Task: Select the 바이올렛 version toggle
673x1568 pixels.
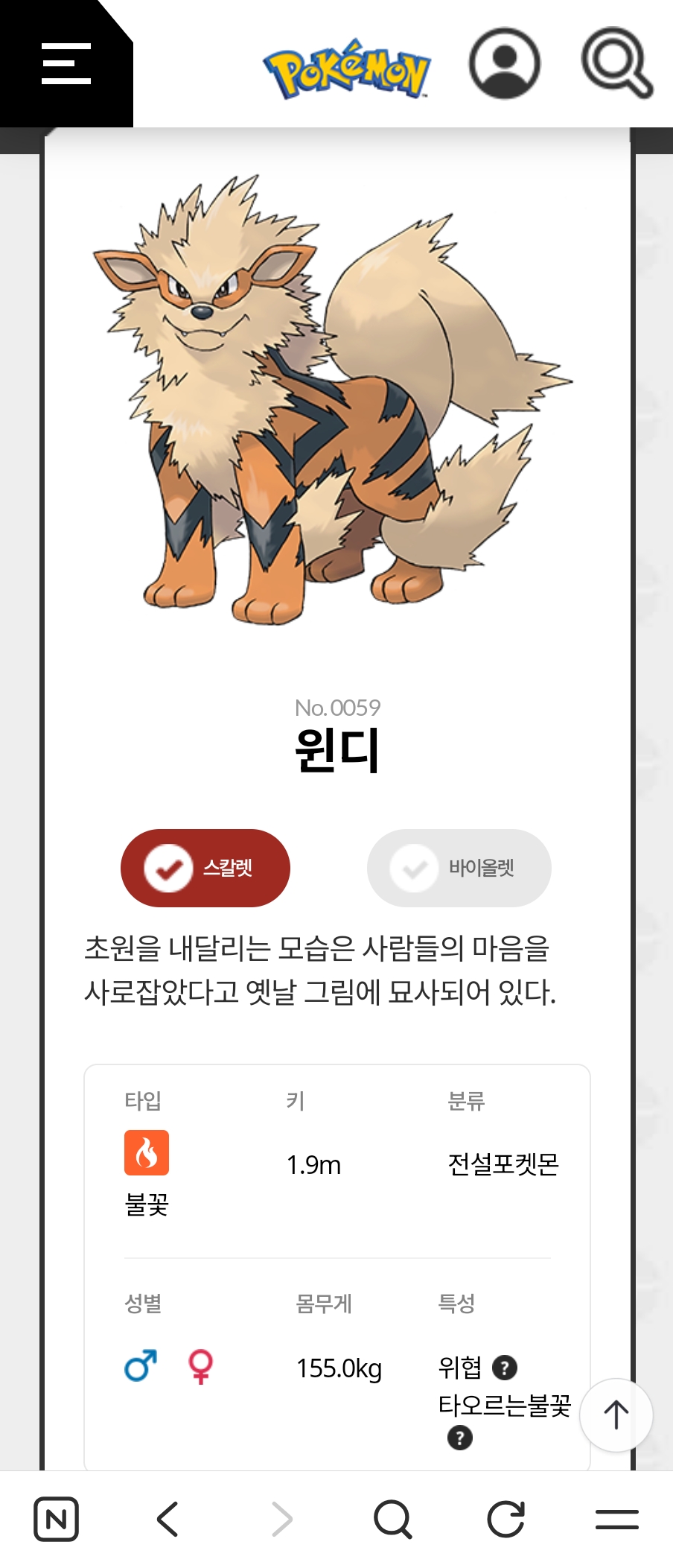Action: tap(459, 868)
